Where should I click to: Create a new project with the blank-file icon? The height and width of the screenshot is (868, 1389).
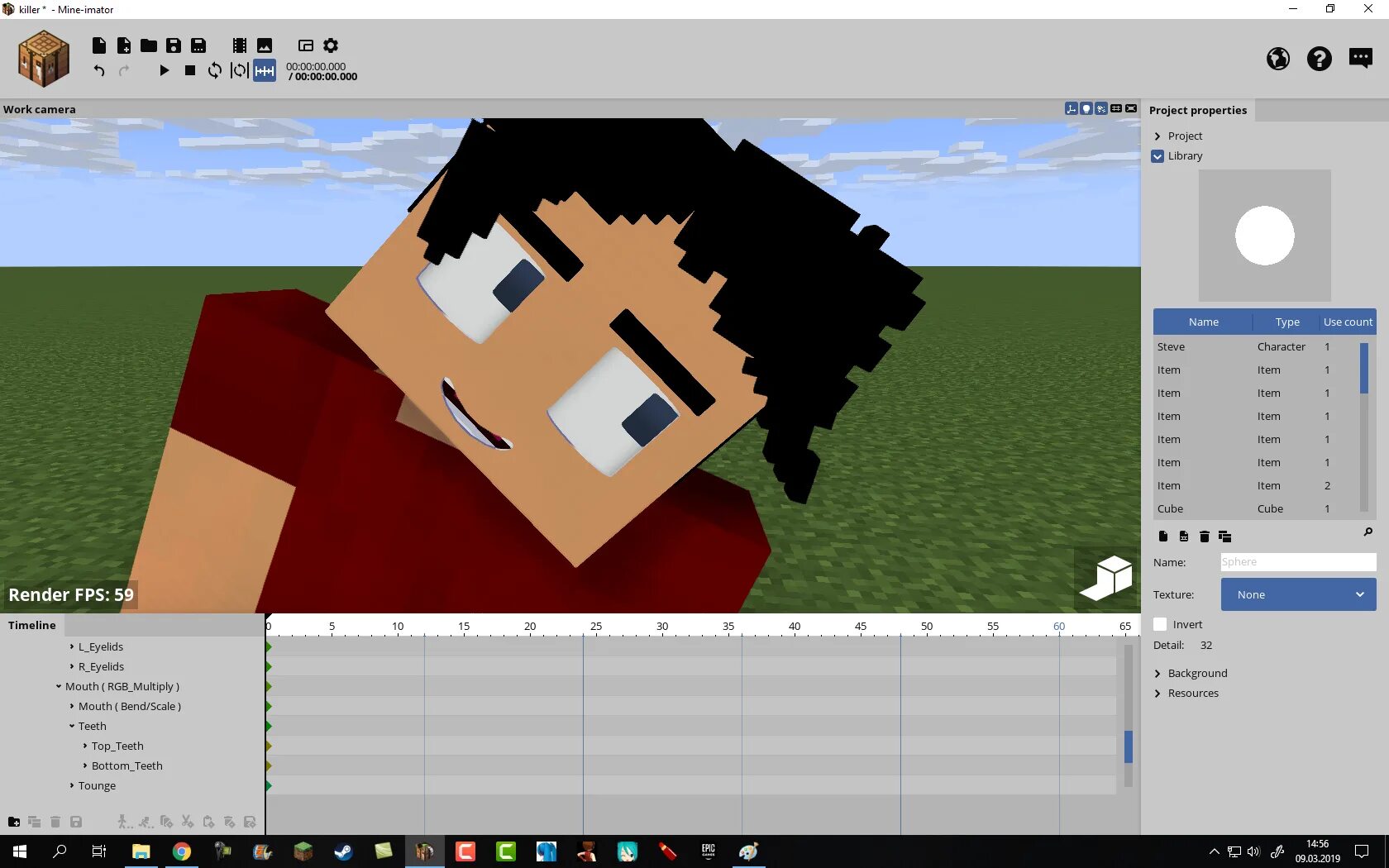pyautogui.click(x=99, y=45)
